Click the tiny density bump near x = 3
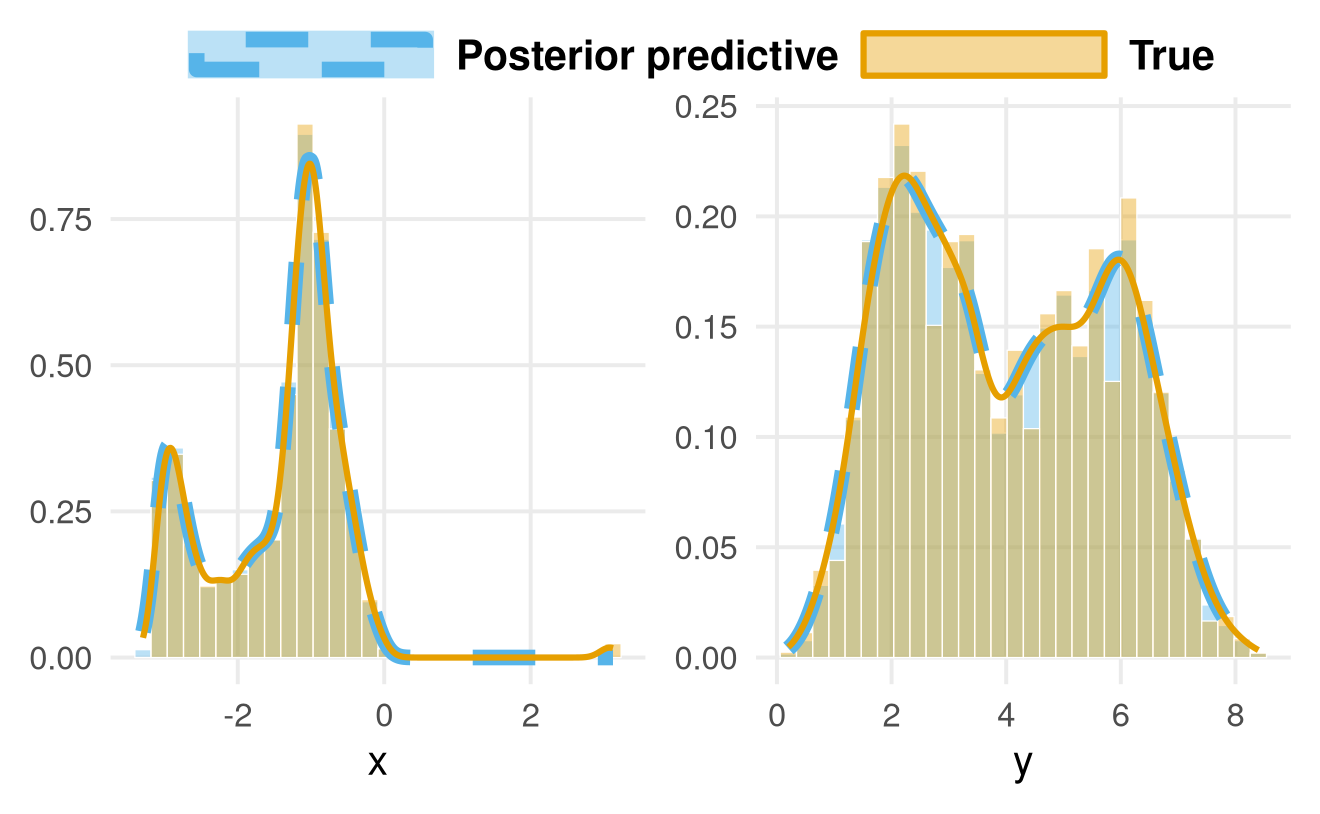 [x=607, y=651]
